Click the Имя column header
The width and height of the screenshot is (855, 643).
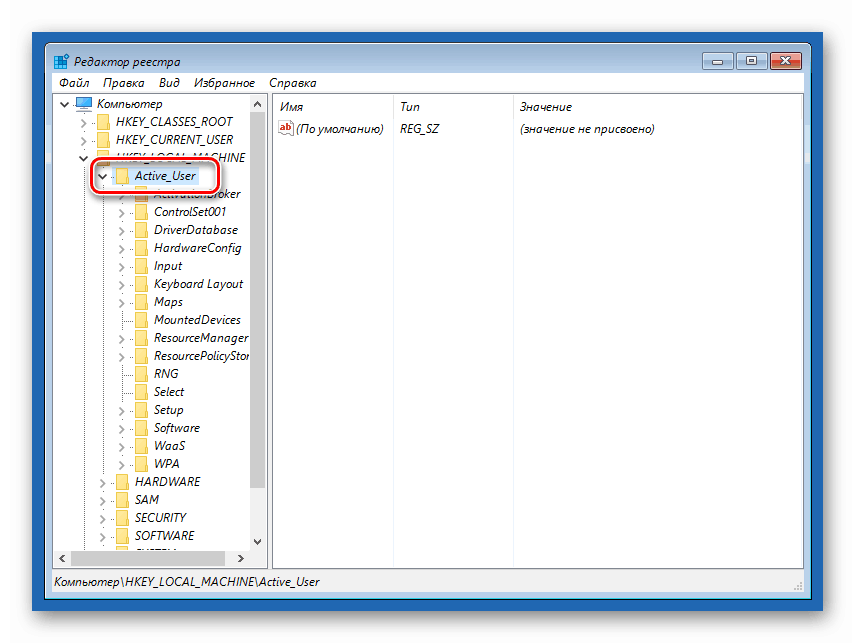coord(333,107)
